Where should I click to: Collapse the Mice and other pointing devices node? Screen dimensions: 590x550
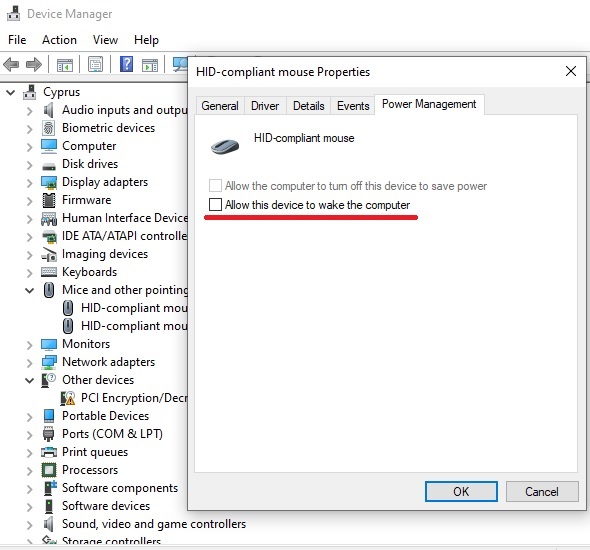click(29, 290)
